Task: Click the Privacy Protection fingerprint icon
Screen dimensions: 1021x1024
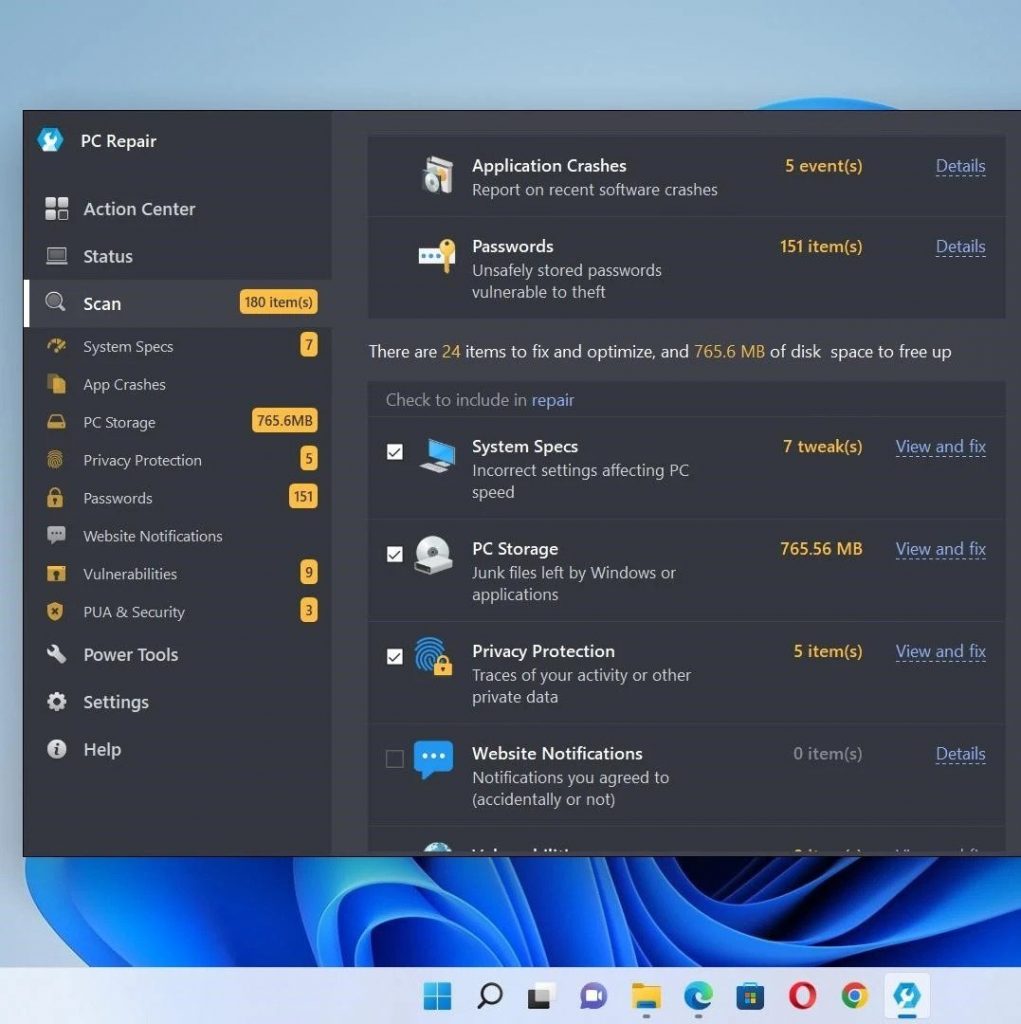Action: (434, 656)
